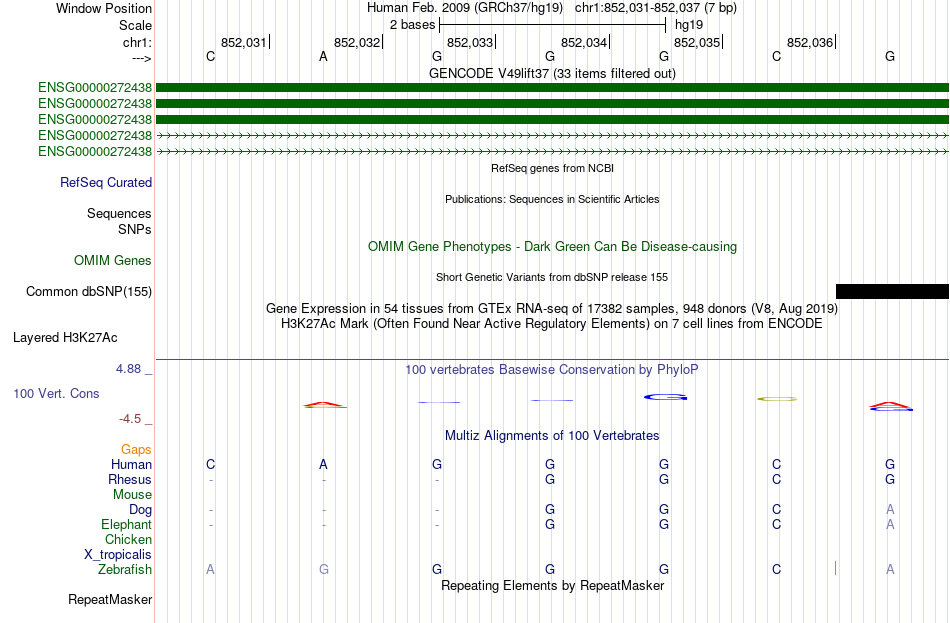
Task: Click the RefSeq Curated track label
Action: click(106, 182)
